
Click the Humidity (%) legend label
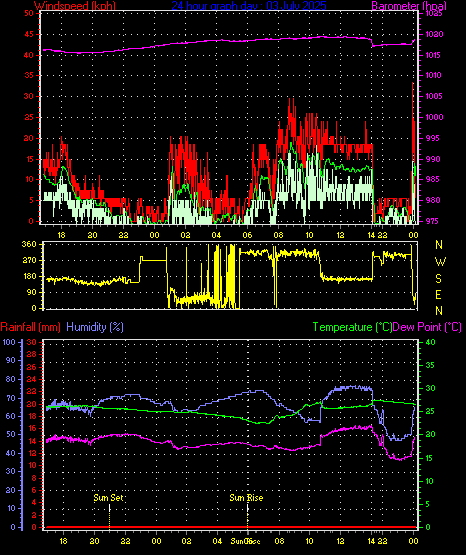[95, 327]
